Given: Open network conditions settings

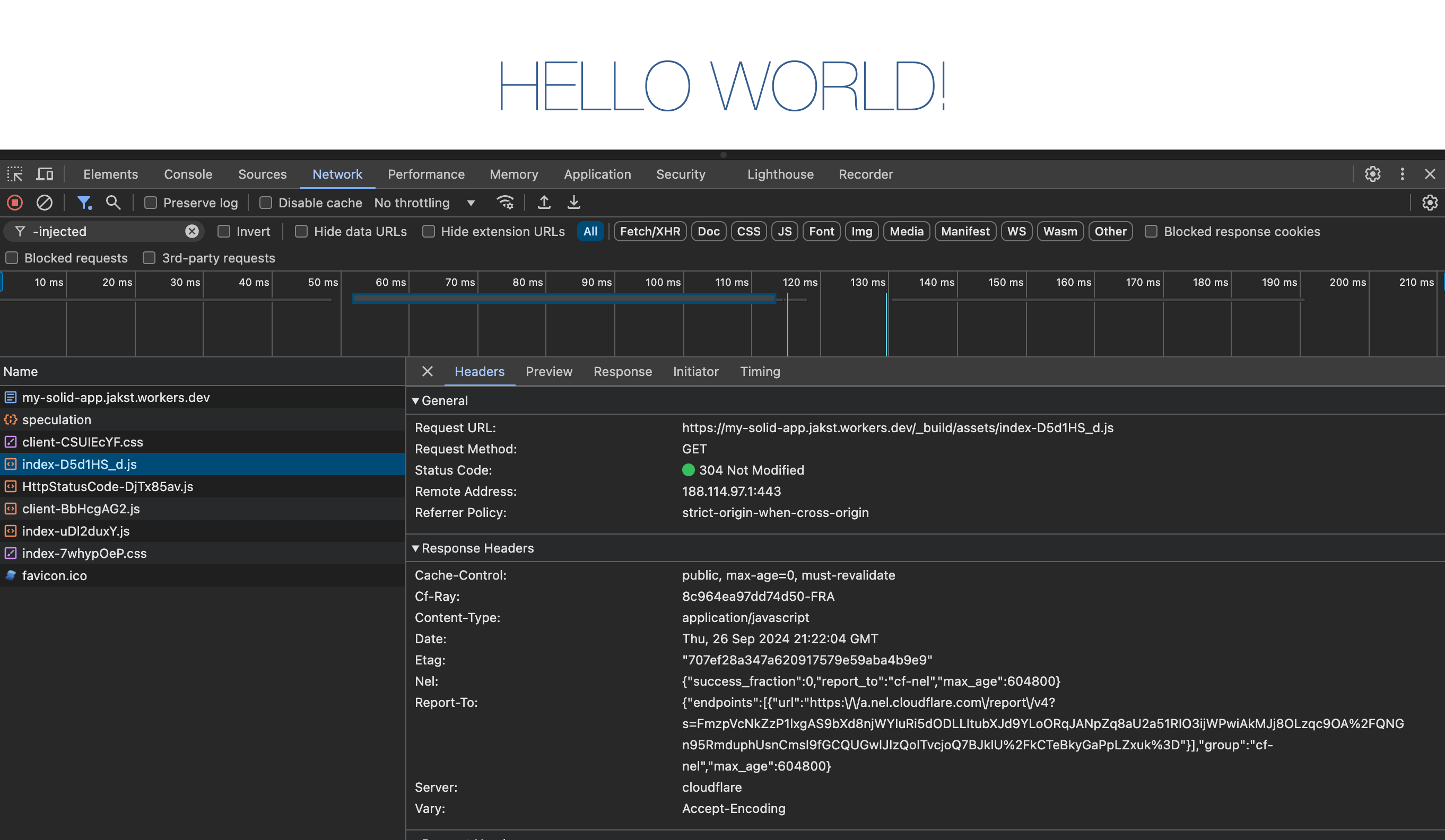Looking at the screenshot, I should point(504,203).
